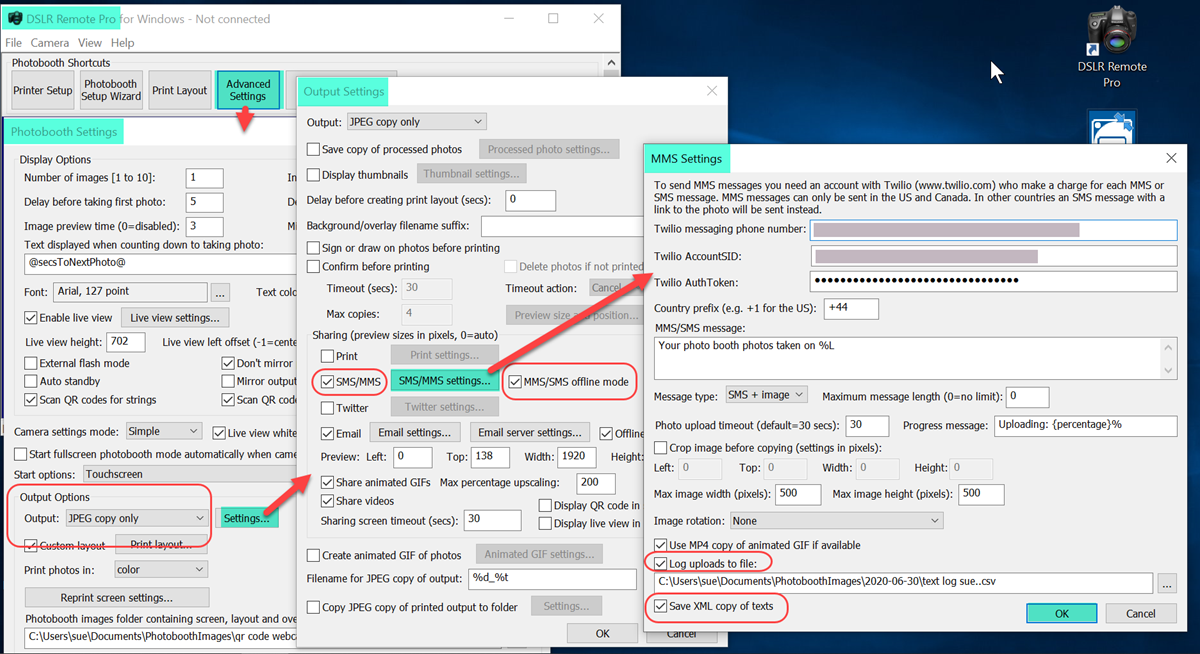Screen dimensions: 1200x654
Task: Toggle Share videos checkbox
Action: (x=328, y=501)
